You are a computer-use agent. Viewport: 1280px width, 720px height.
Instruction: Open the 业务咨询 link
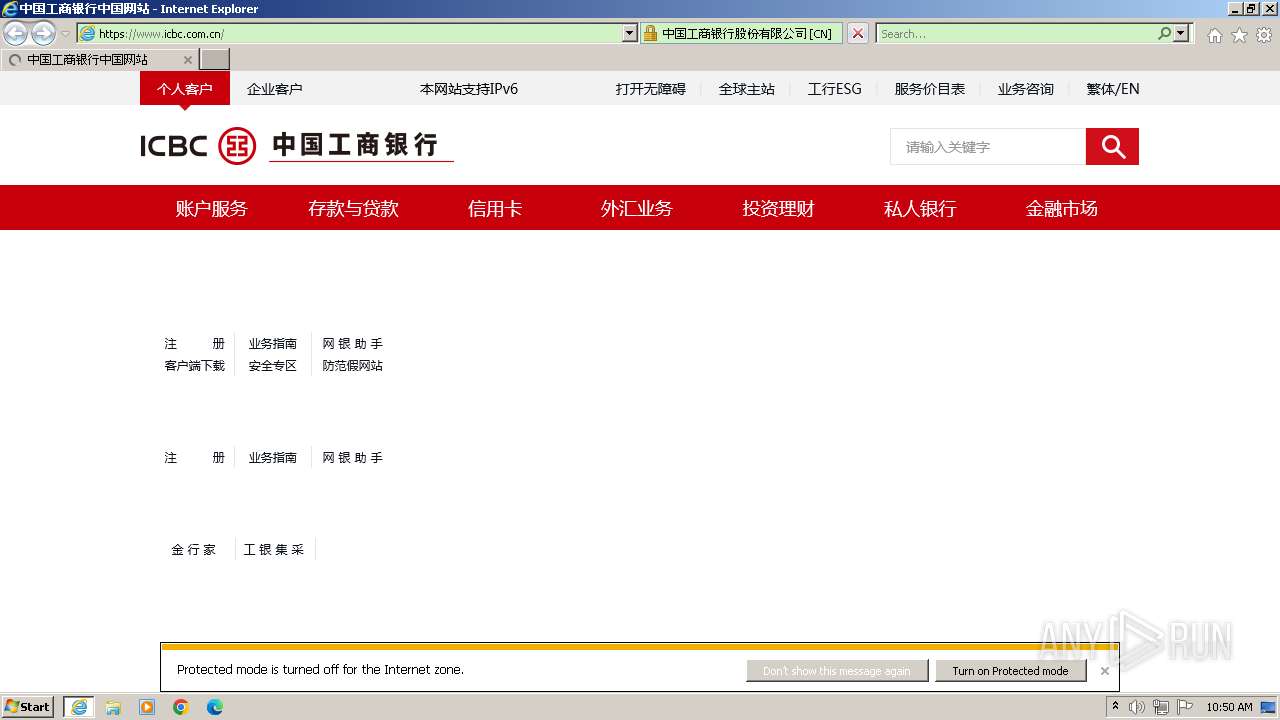tap(1026, 88)
